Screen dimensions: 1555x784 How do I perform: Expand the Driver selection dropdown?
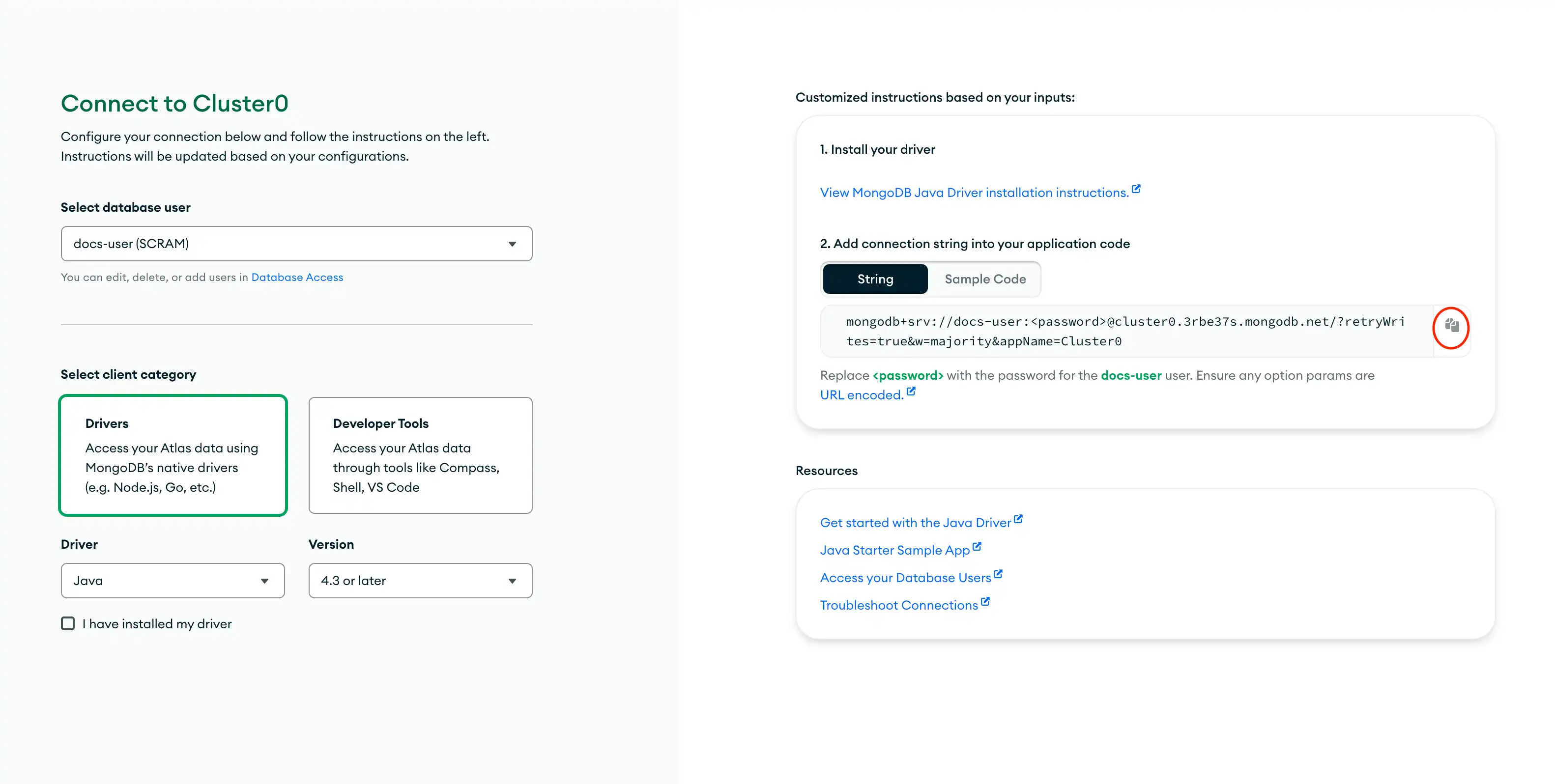pyautogui.click(x=172, y=580)
